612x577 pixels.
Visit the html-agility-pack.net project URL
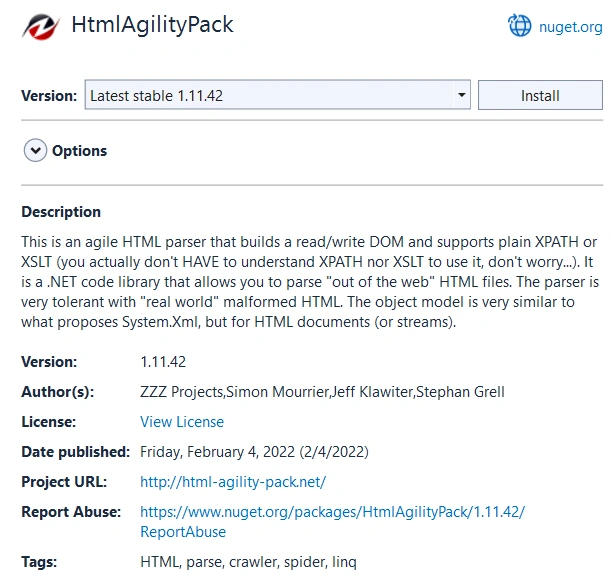click(x=233, y=482)
